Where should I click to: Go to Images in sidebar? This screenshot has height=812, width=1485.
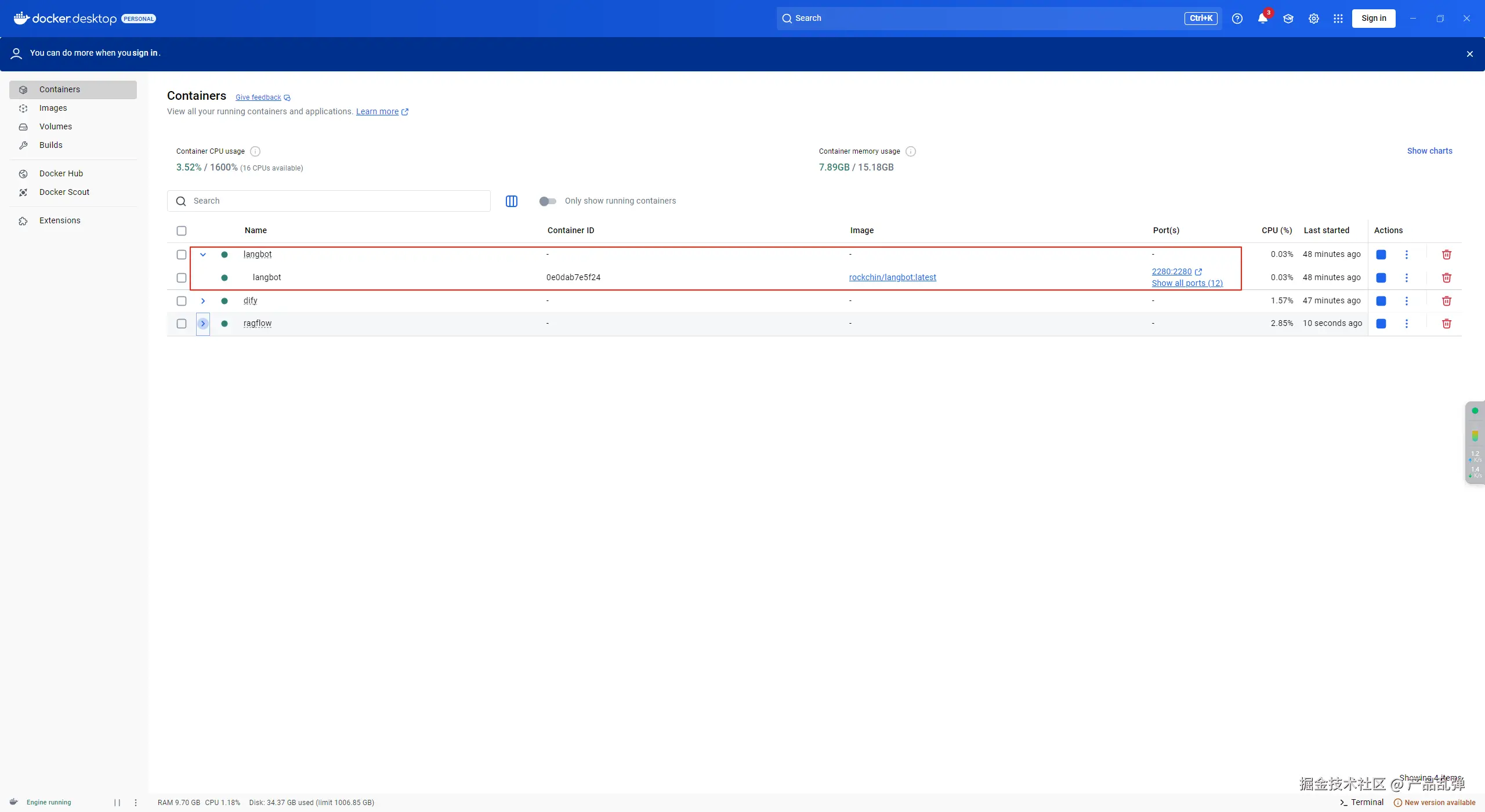pos(53,108)
